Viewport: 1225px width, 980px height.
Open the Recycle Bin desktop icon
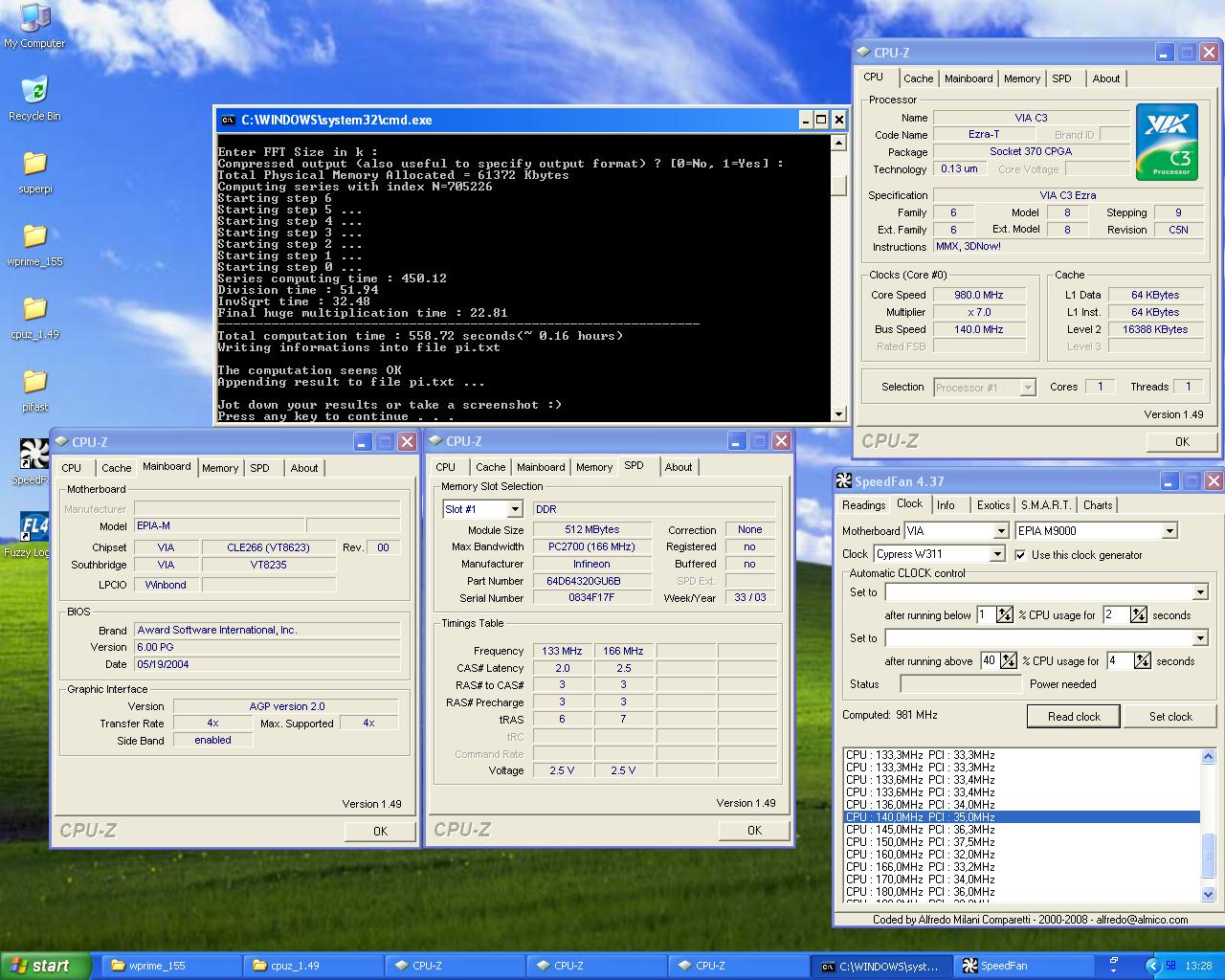(34, 99)
